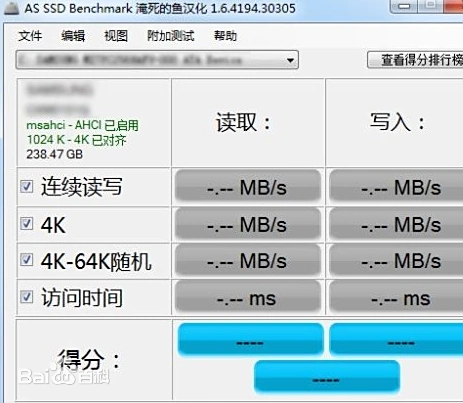463x403 pixels.
Task: Toggle the 4K test checkbox
Action: [x=27, y=224]
